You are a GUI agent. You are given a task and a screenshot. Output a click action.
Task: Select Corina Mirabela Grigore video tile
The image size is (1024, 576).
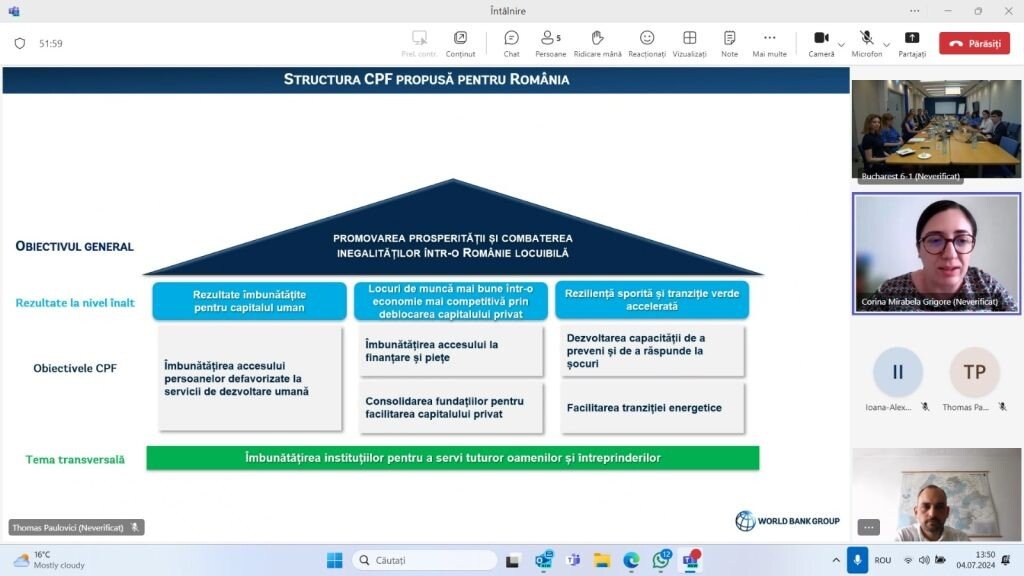tap(936, 253)
